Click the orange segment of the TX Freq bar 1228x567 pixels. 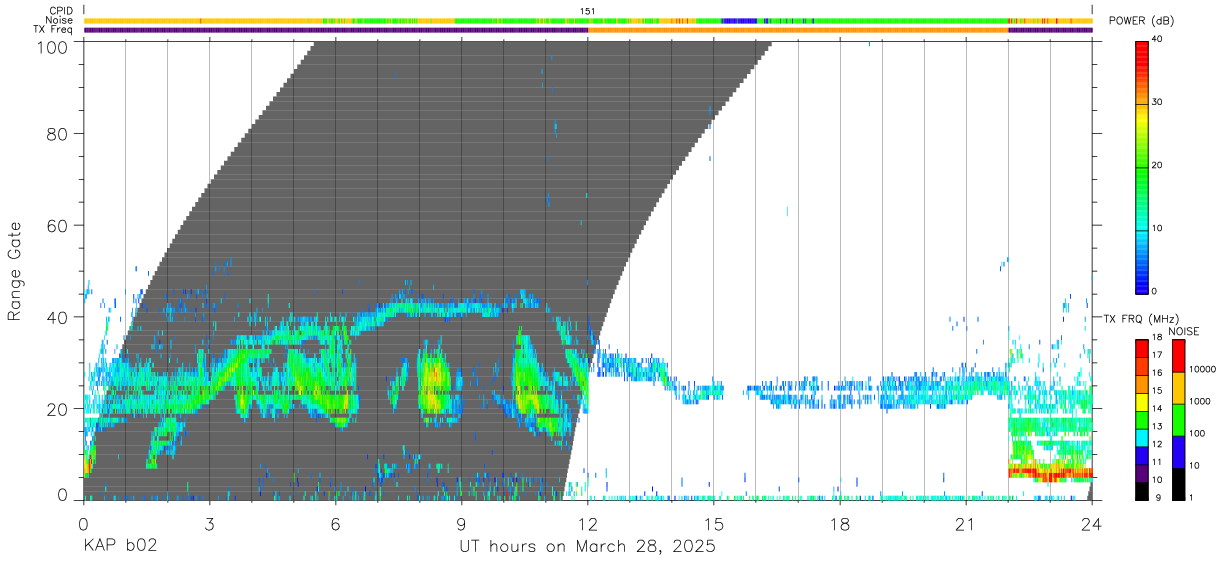tap(798, 30)
